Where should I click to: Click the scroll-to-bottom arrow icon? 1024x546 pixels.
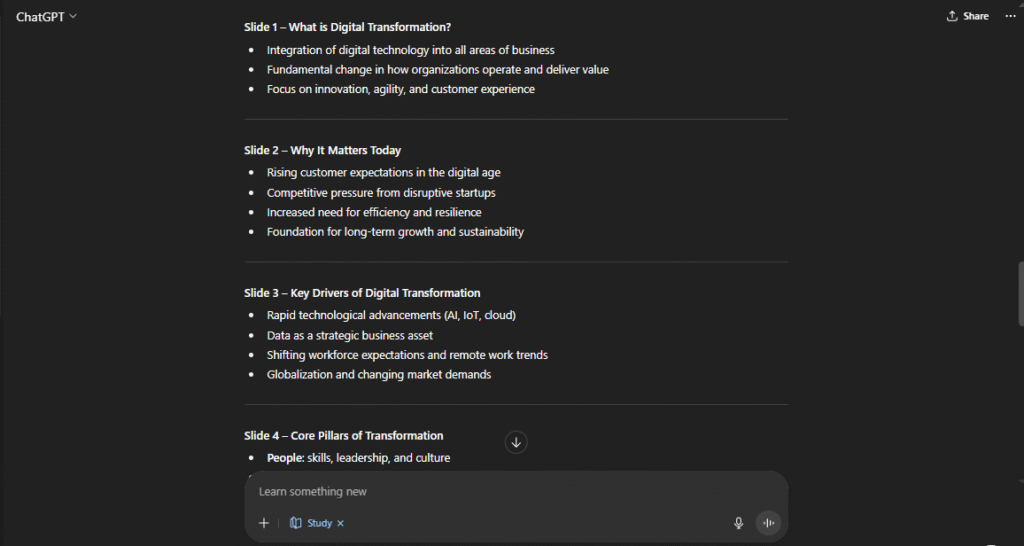[516, 442]
